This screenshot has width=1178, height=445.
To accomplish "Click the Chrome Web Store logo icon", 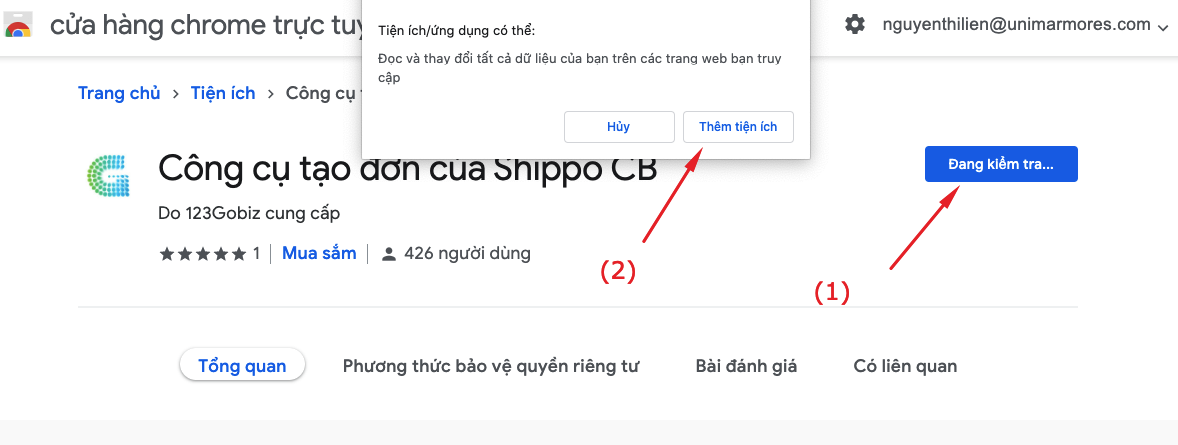I will [x=17, y=25].
